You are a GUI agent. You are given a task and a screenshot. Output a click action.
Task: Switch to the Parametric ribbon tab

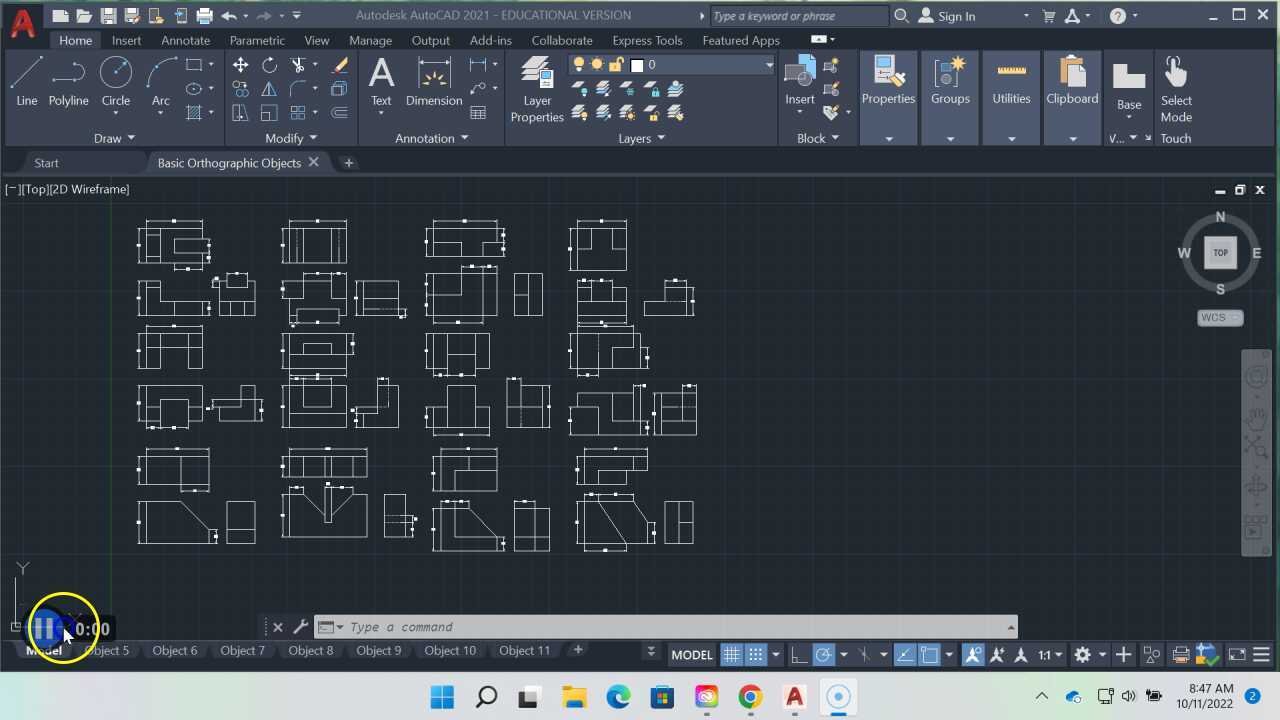click(257, 40)
